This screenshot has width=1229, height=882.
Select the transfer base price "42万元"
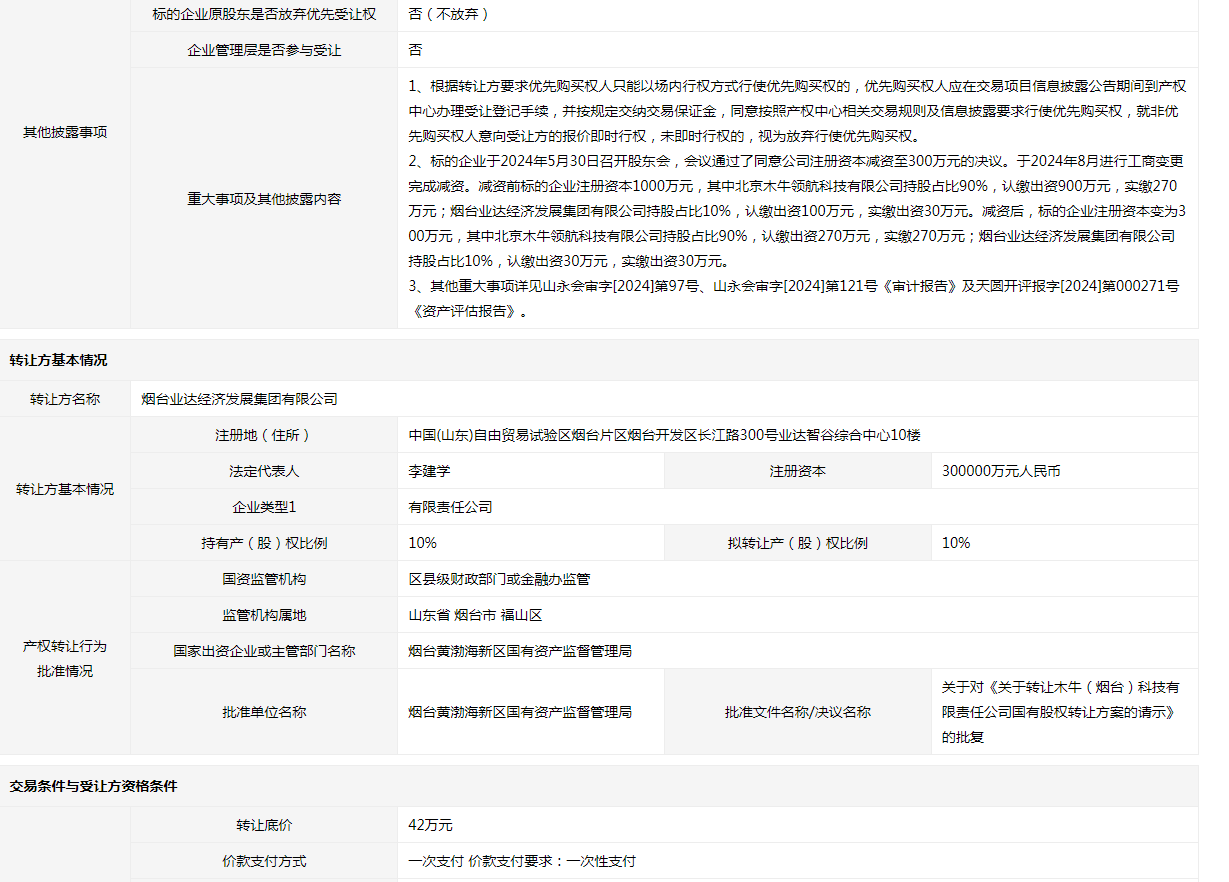(x=431, y=825)
